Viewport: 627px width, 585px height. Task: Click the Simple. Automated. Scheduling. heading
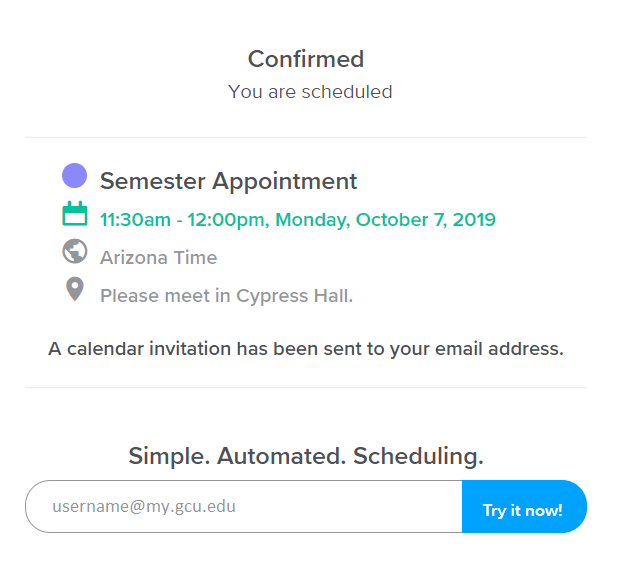pos(306,456)
